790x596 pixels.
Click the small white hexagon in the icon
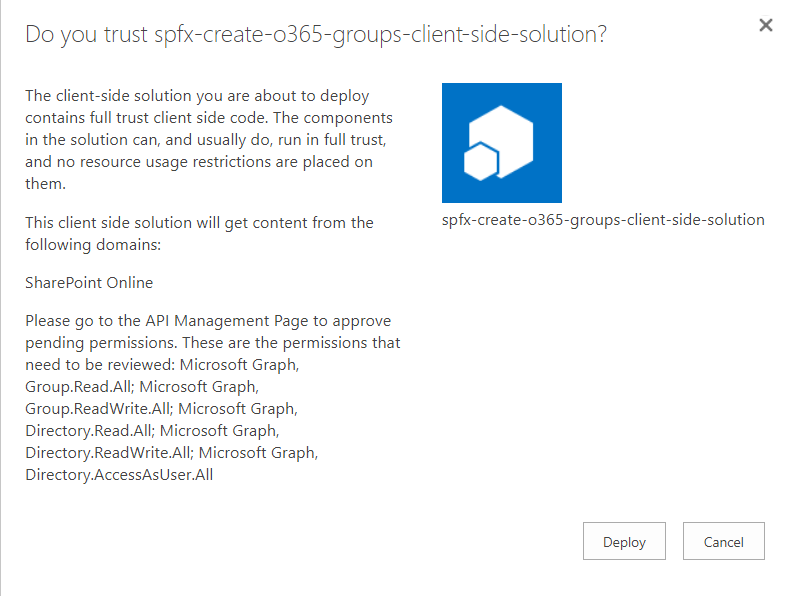481,162
